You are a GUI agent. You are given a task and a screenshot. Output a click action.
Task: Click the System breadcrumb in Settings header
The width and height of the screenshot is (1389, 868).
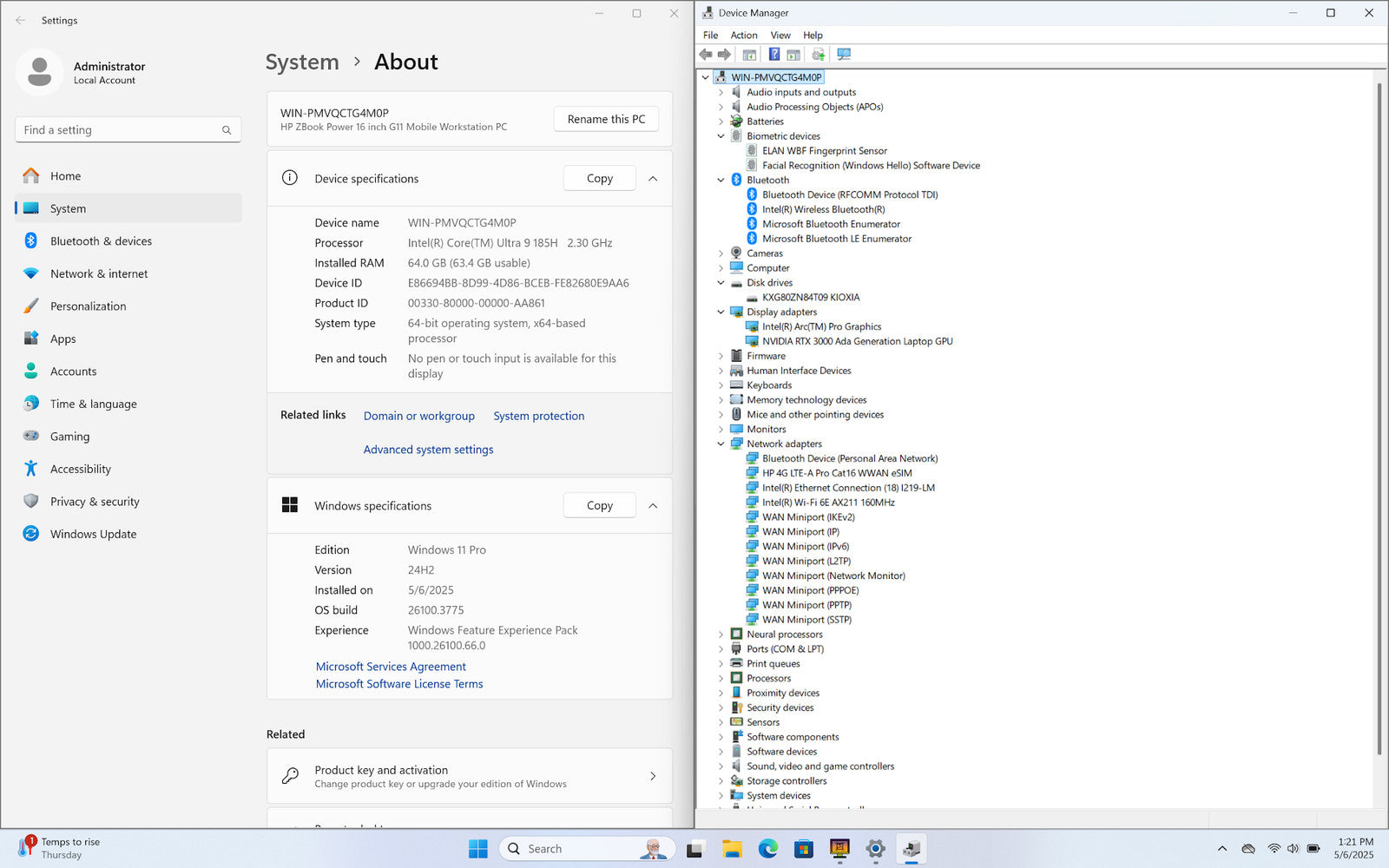302,62
